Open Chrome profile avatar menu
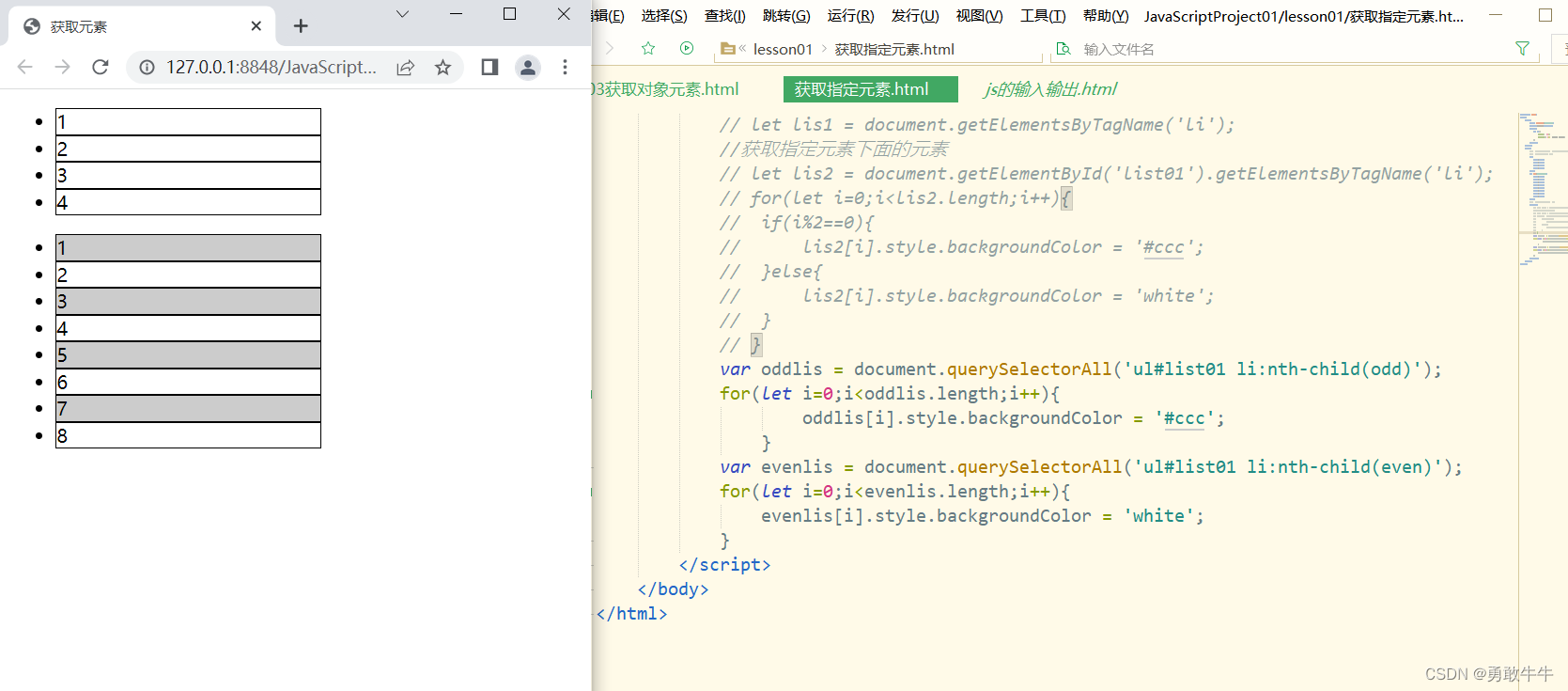The height and width of the screenshot is (691, 1568). pos(528,67)
